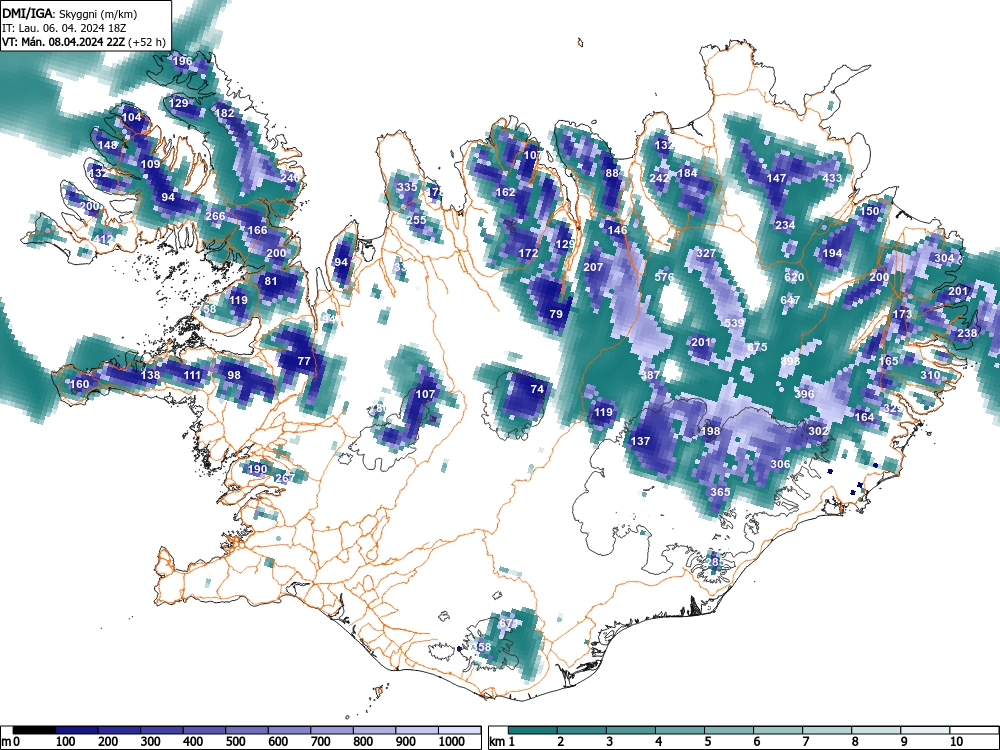Click visibility value 184 on the map
This screenshot has width=1000, height=750.
(x=687, y=173)
